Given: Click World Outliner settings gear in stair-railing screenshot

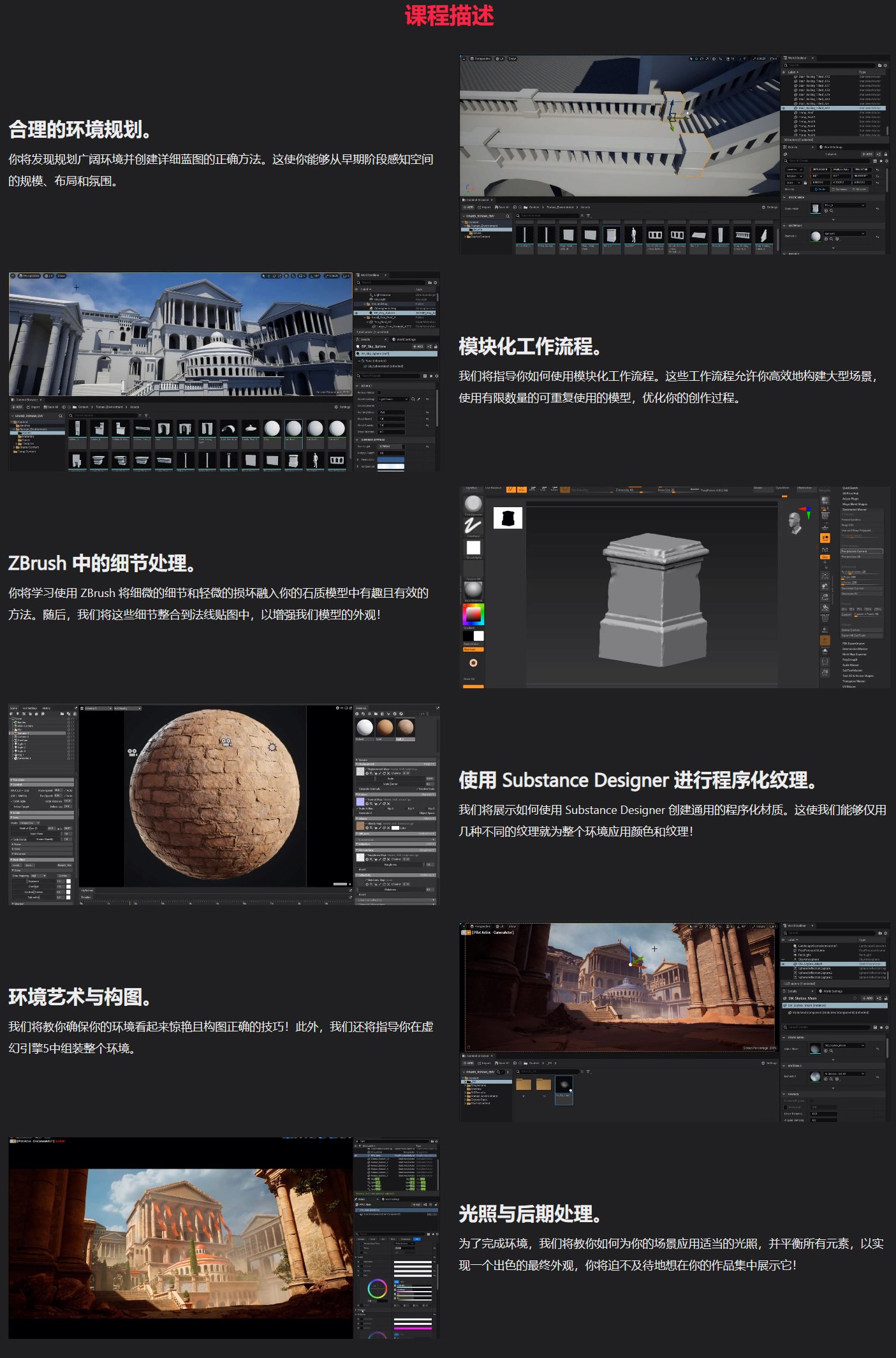Looking at the screenshot, I should point(885,66).
